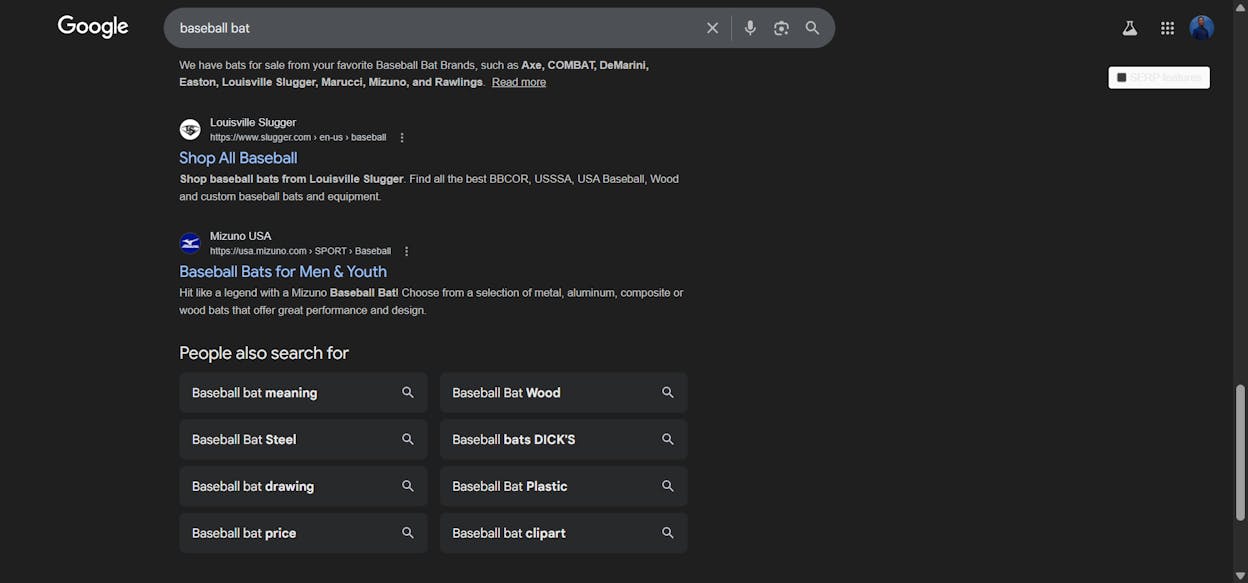Submit search with the magnifying glass icon
The width and height of the screenshot is (1248, 583).
coord(812,28)
